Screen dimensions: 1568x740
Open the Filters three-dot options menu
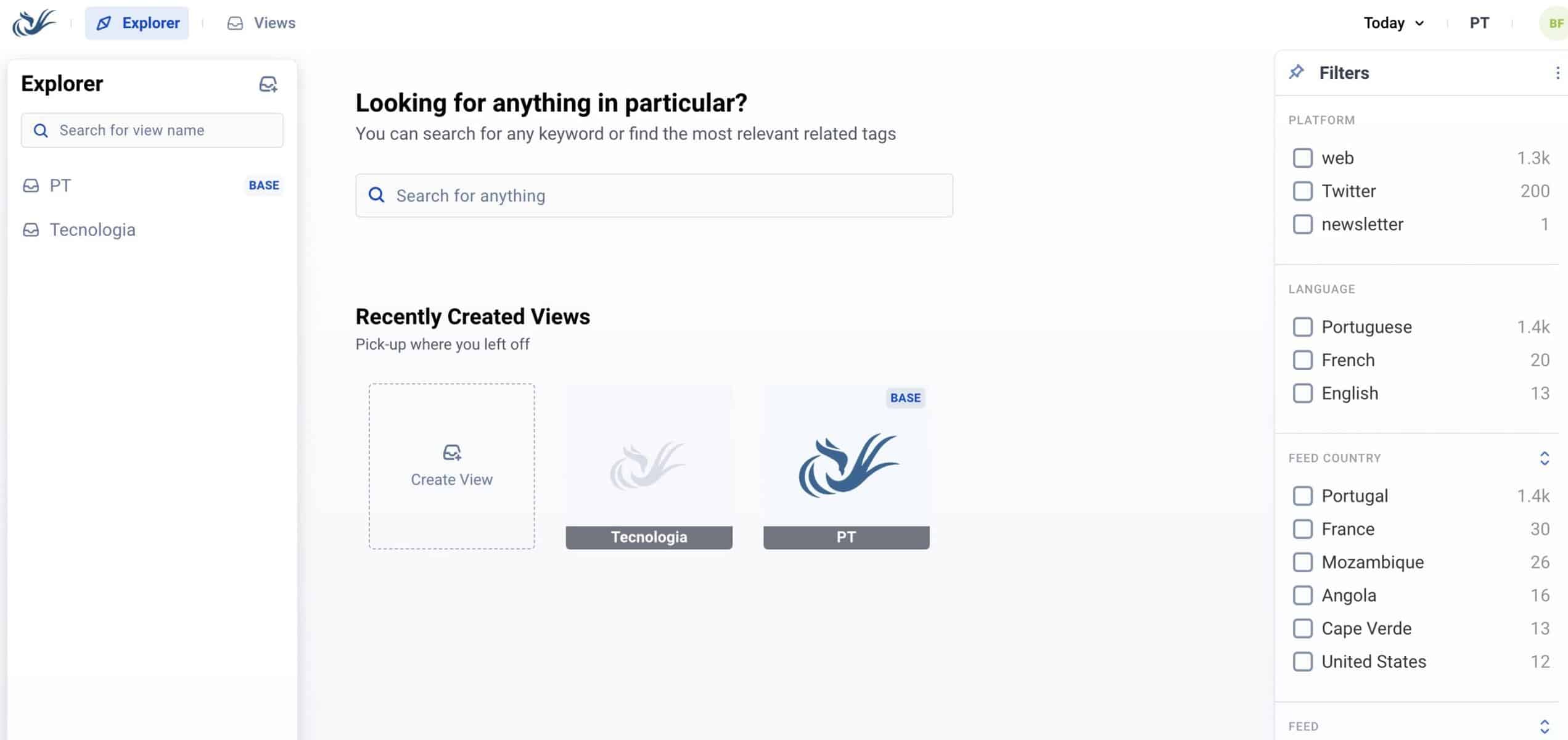tap(1558, 73)
